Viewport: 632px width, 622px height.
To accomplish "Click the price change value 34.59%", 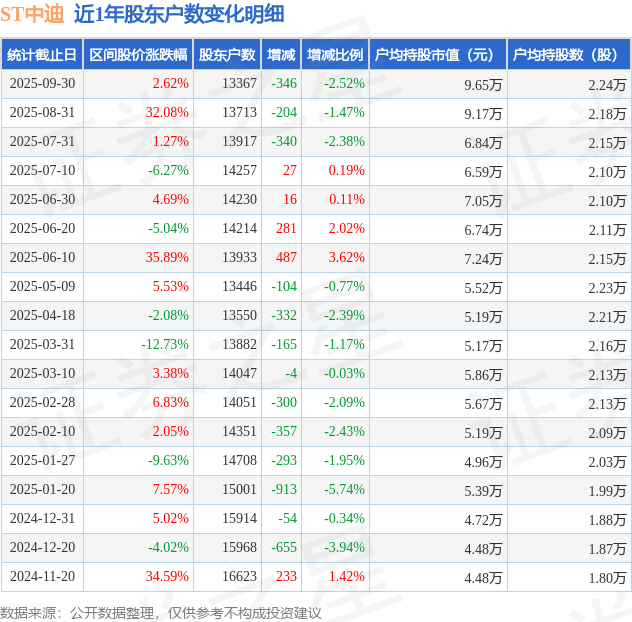I will tap(167, 576).
